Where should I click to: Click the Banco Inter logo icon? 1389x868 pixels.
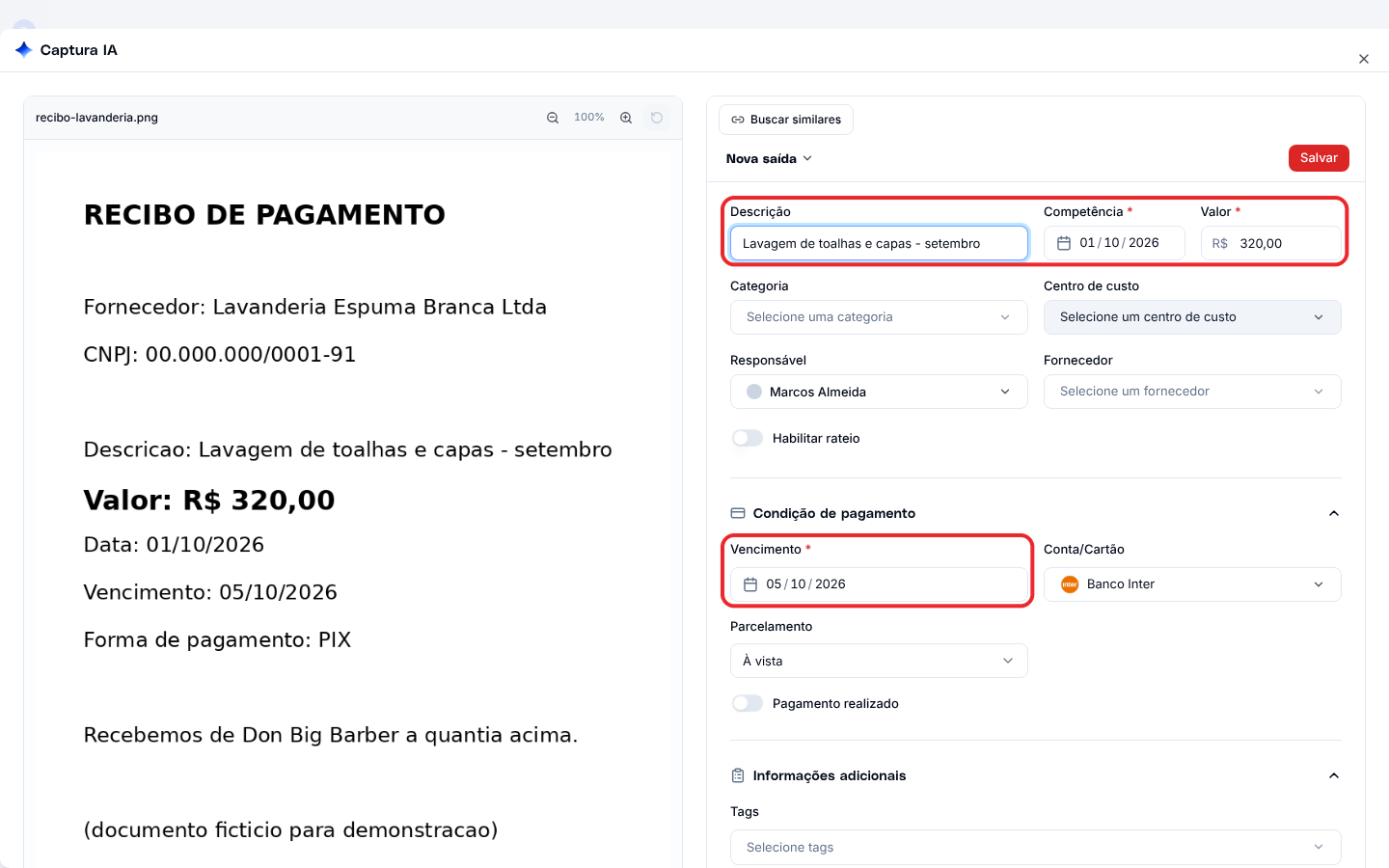pos(1070,584)
